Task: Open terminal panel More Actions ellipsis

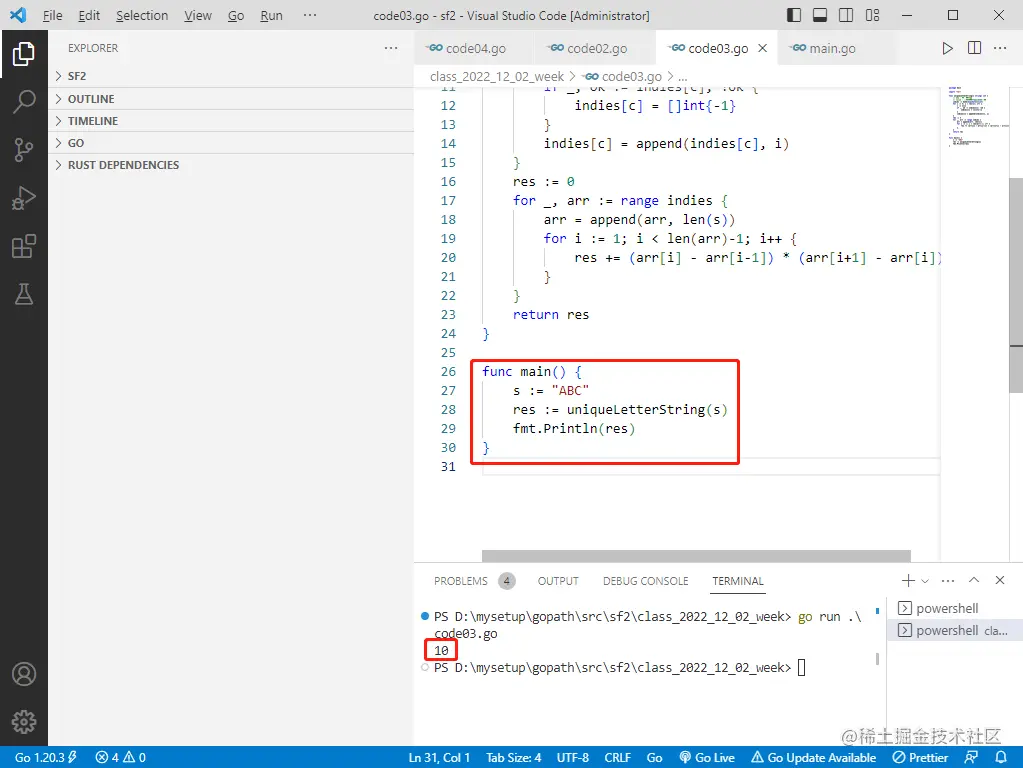Action: (x=948, y=580)
